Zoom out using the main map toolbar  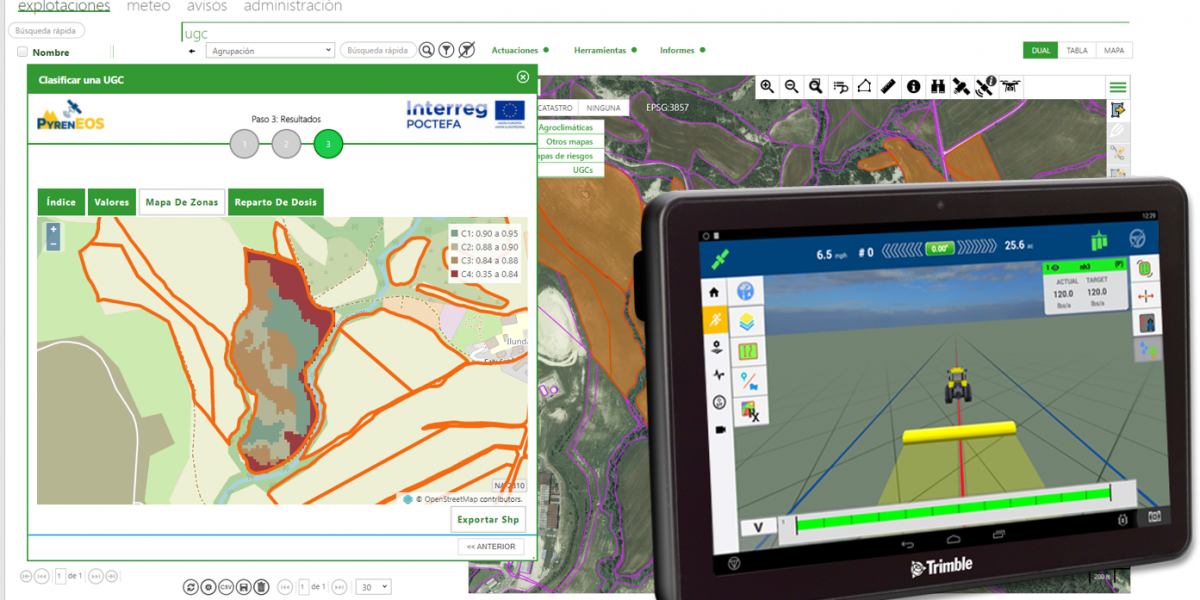click(x=792, y=87)
